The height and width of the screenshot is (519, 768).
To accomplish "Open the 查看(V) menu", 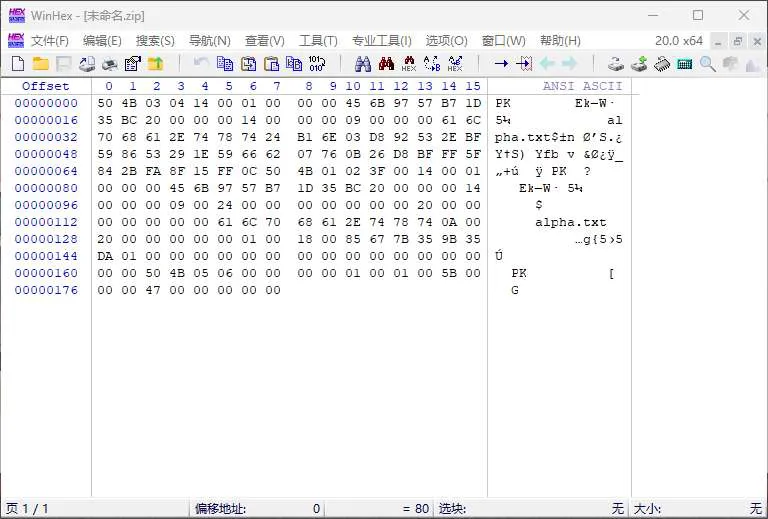I will [x=264, y=41].
